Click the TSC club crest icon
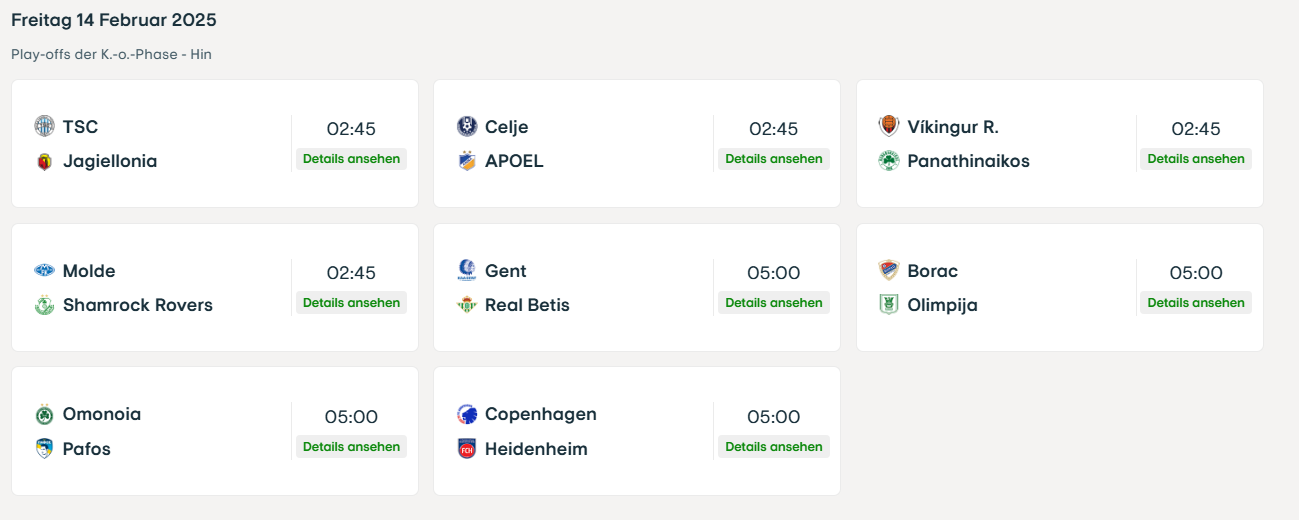Screen dimensions: 1299x520 [x=44, y=126]
